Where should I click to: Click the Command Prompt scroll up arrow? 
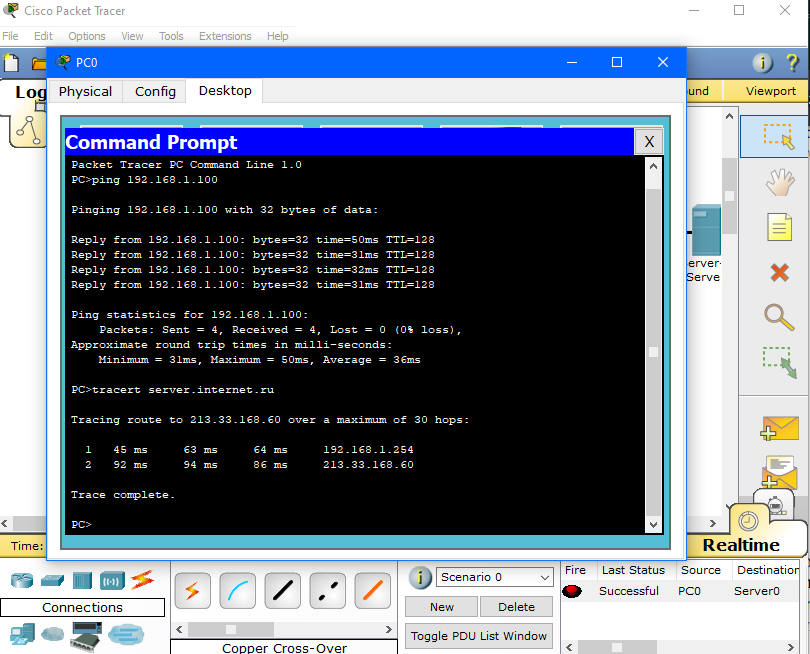pyautogui.click(x=653, y=166)
